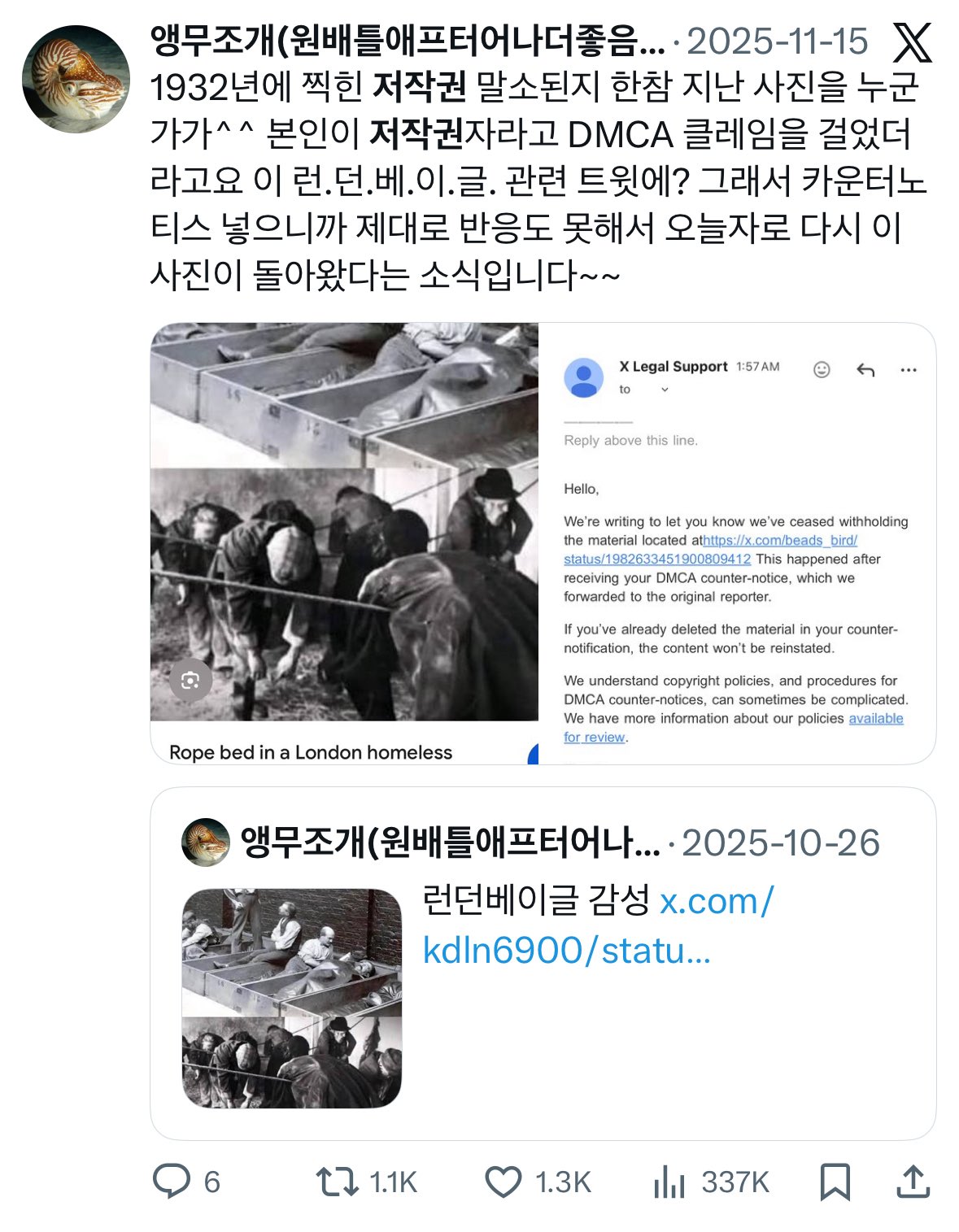Viewport: 959px width, 1232px height.
Task: Open the reply comment icon
Action: pos(172,1182)
